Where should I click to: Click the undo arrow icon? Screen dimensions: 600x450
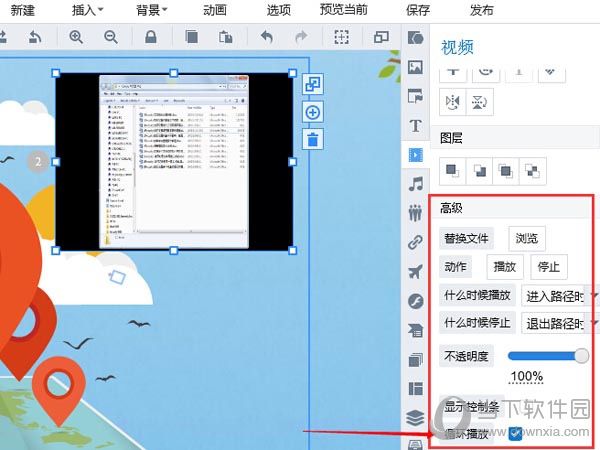click(x=266, y=37)
